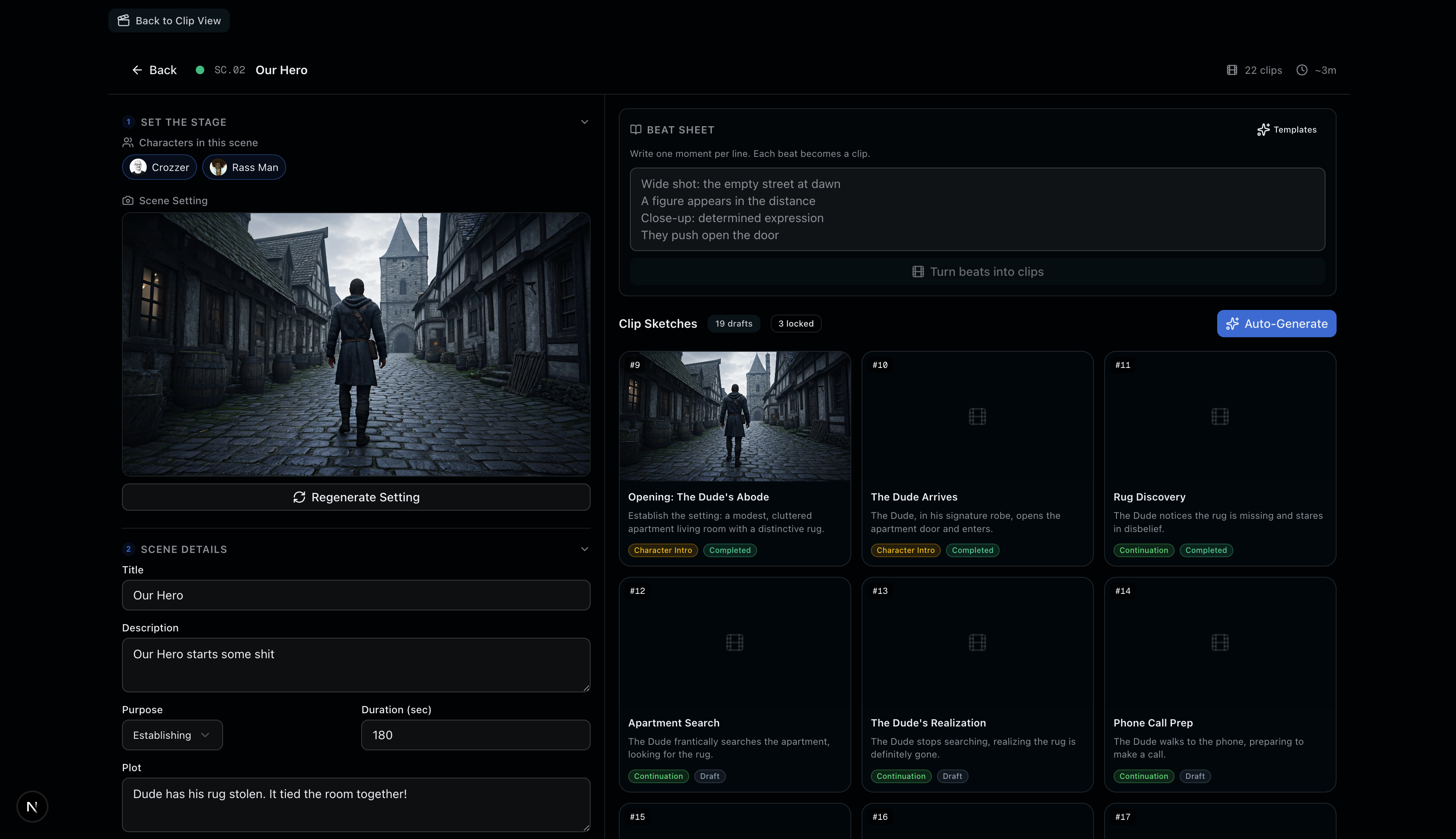Click Continuation tag on The Dude's Realization card
Image resolution: width=1456 pixels, height=839 pixels.
(901, 776)
